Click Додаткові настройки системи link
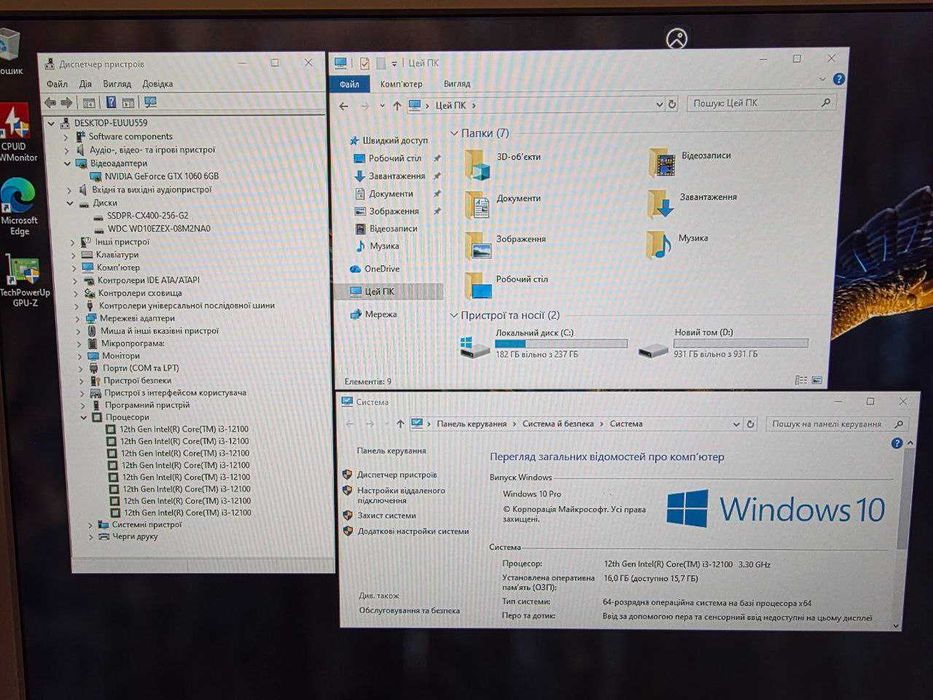 tap(413, 531)
